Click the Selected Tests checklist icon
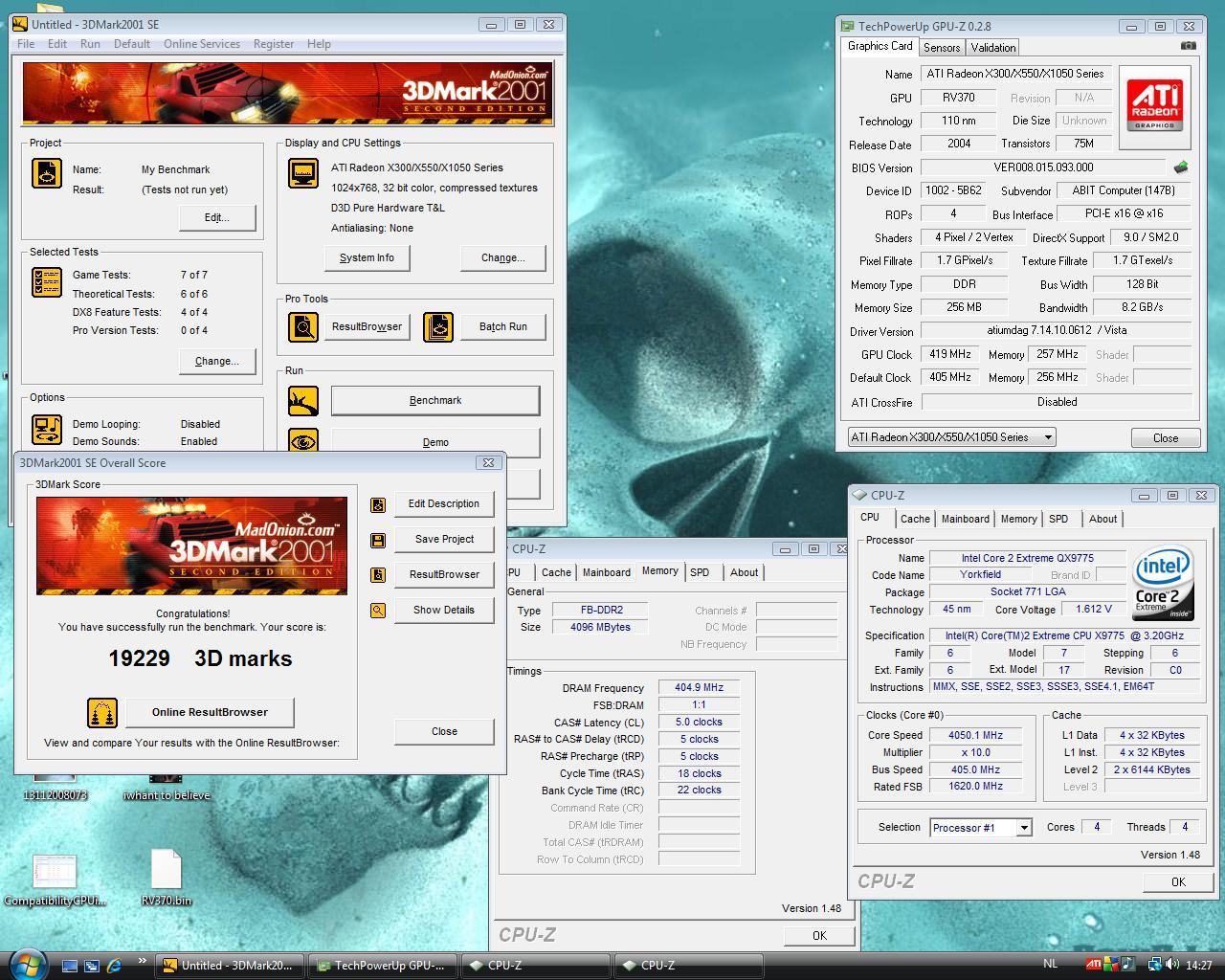 pyautogui.click(x=47, y=282)
